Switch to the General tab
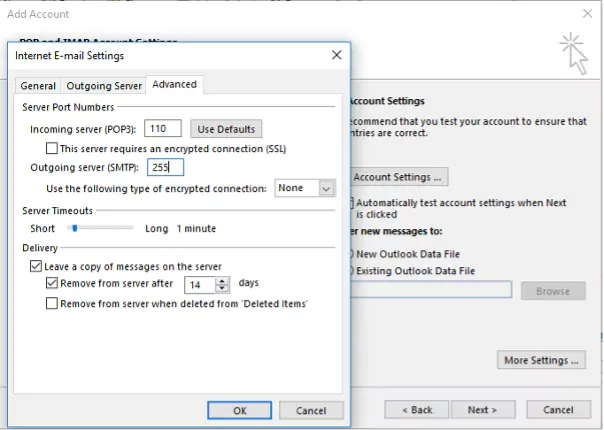This screenshot has height=430, width=604. [38, 86]
